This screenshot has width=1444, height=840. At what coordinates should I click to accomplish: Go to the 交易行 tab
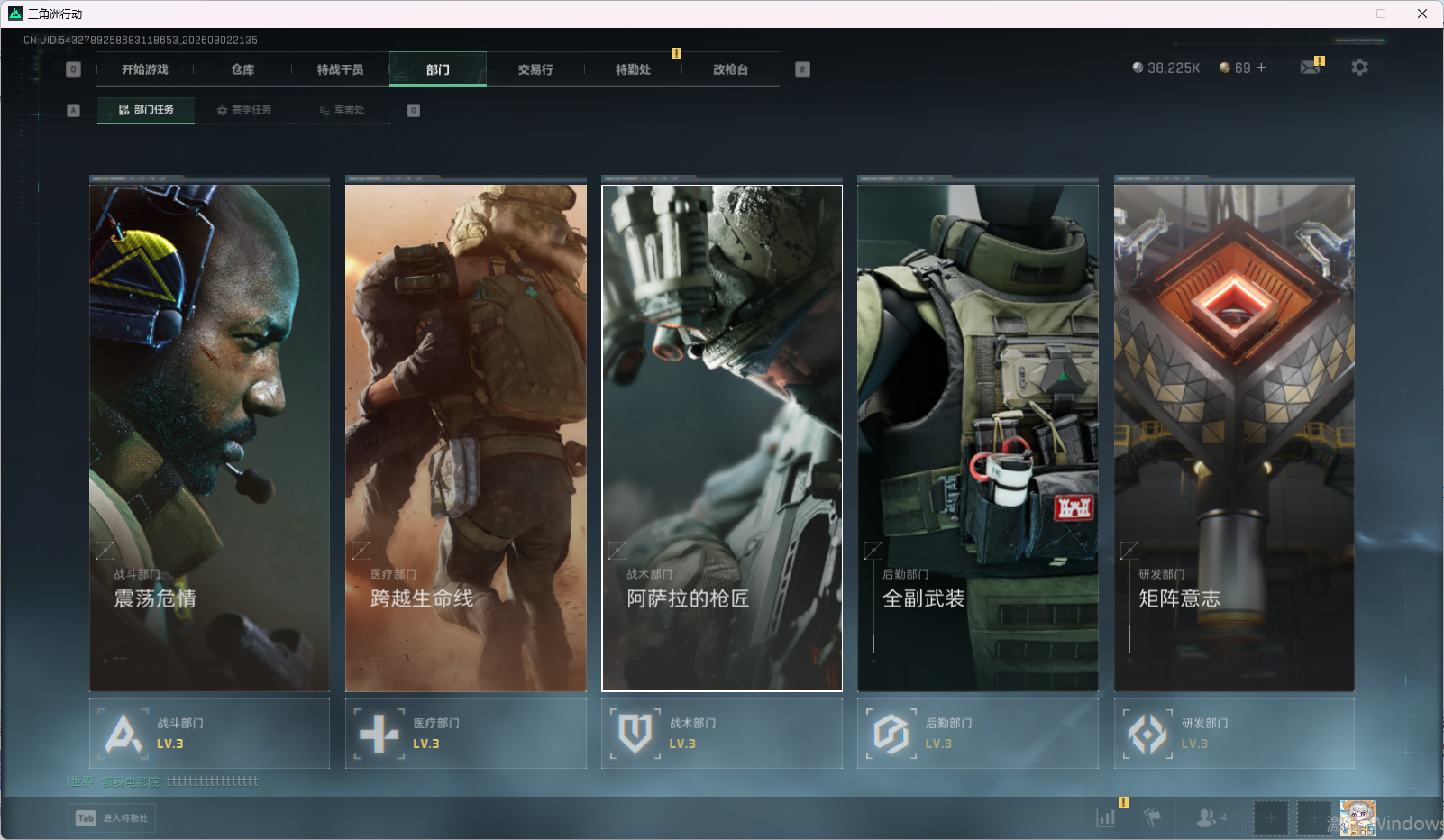(x=535, y=69)
